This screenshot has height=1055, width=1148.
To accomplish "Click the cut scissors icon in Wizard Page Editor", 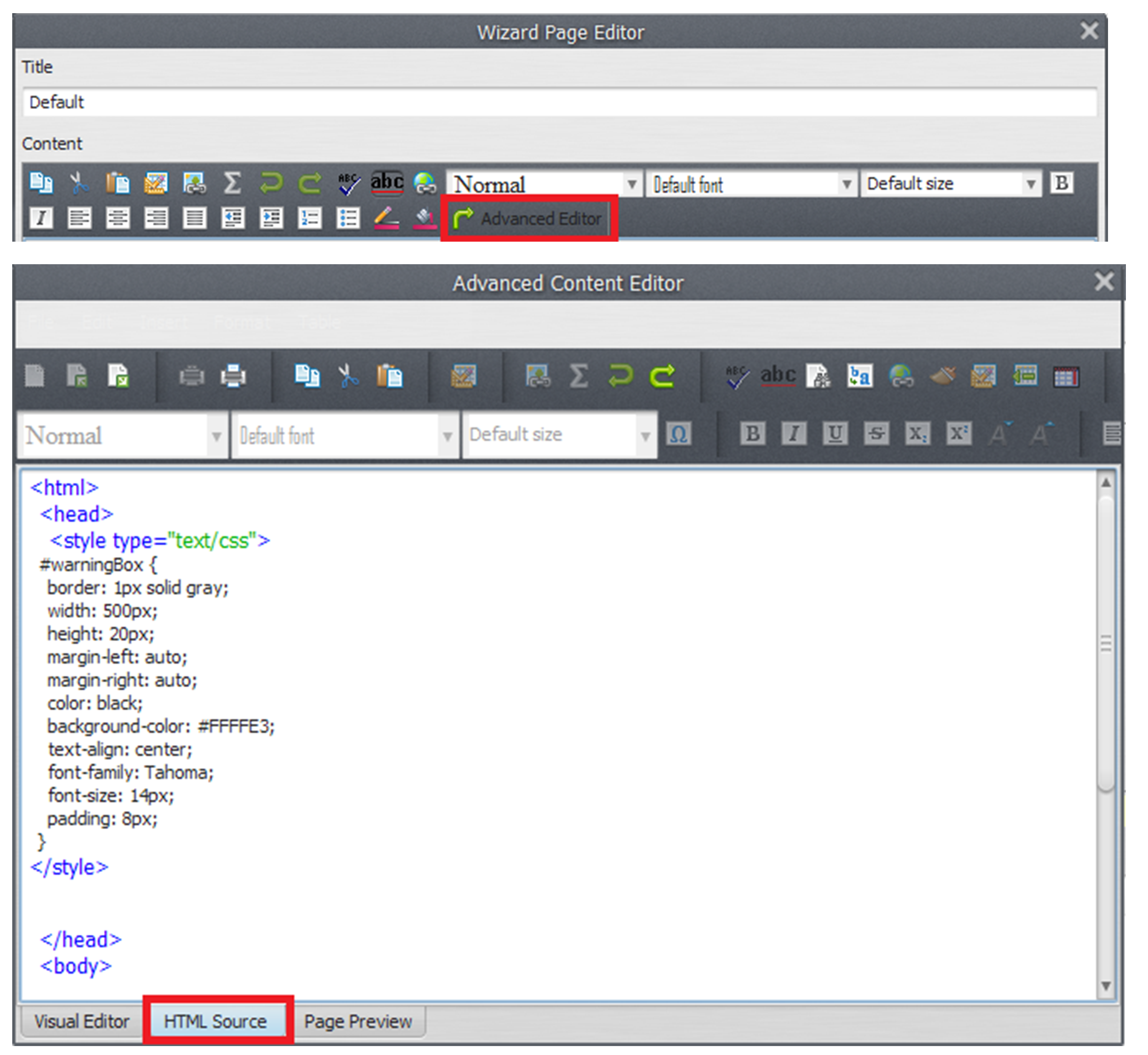I will point(79,184).
